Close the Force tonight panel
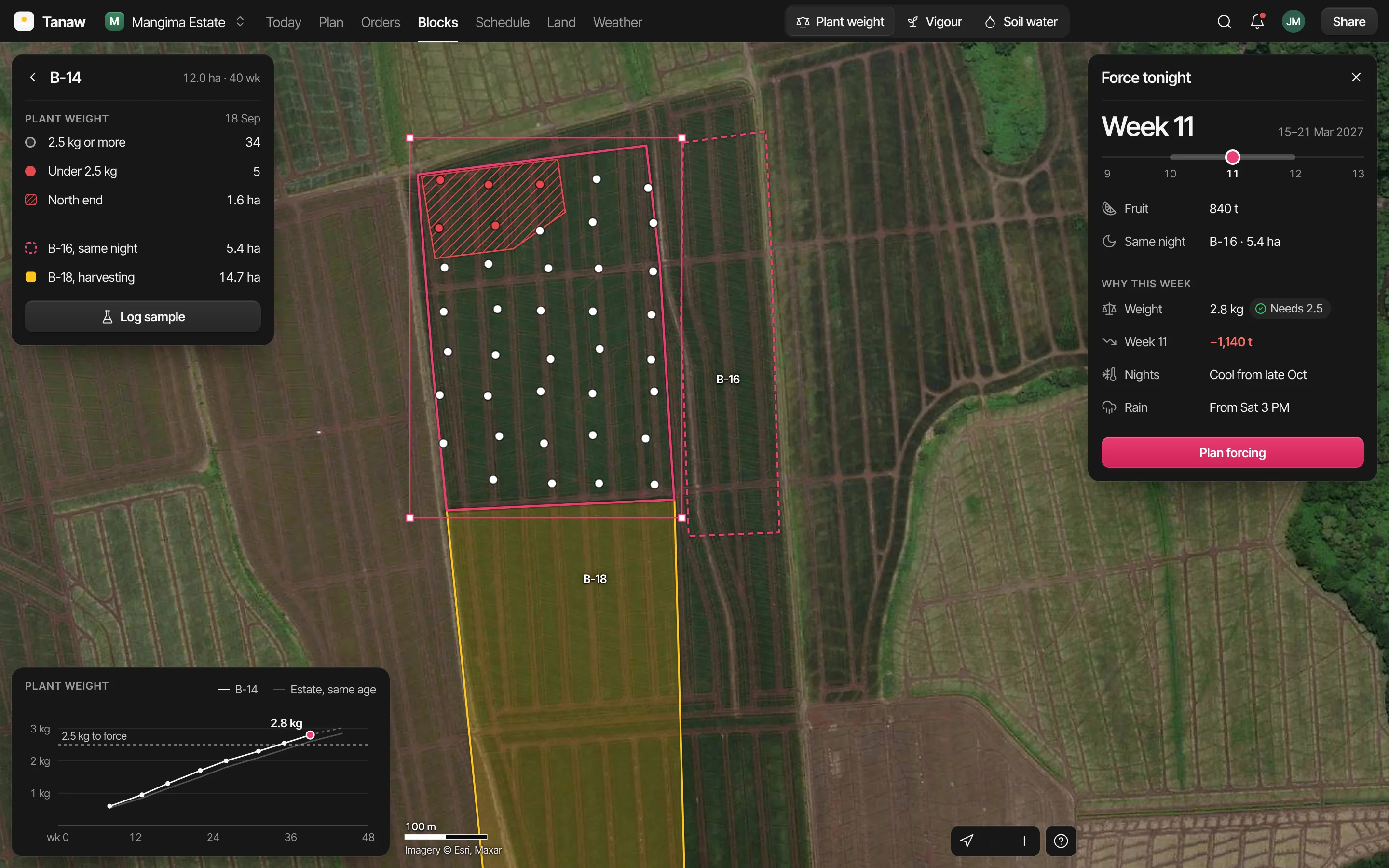1389x868 pixels. (1356, 77)
